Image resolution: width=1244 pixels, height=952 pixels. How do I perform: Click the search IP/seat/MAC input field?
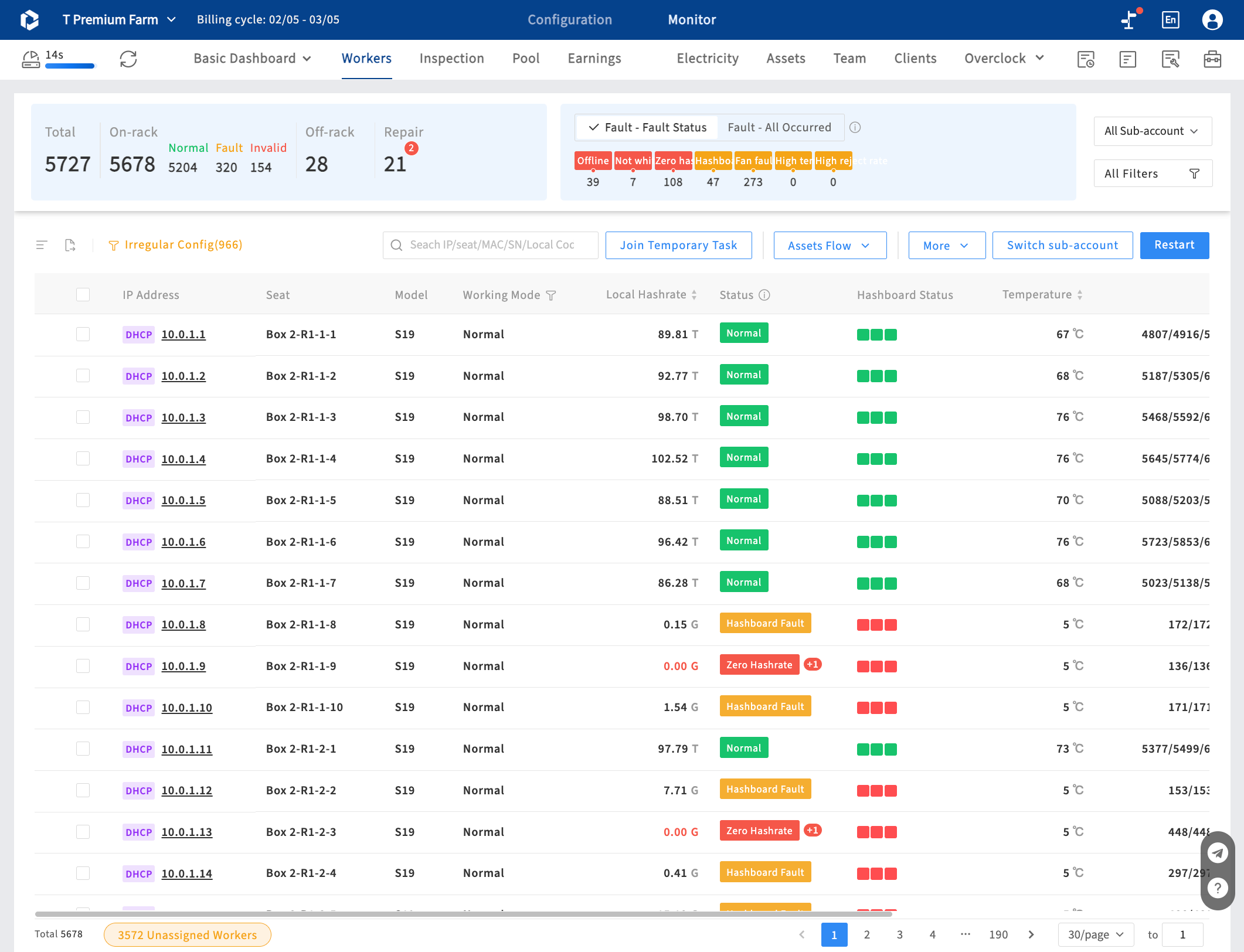[490, 245]
